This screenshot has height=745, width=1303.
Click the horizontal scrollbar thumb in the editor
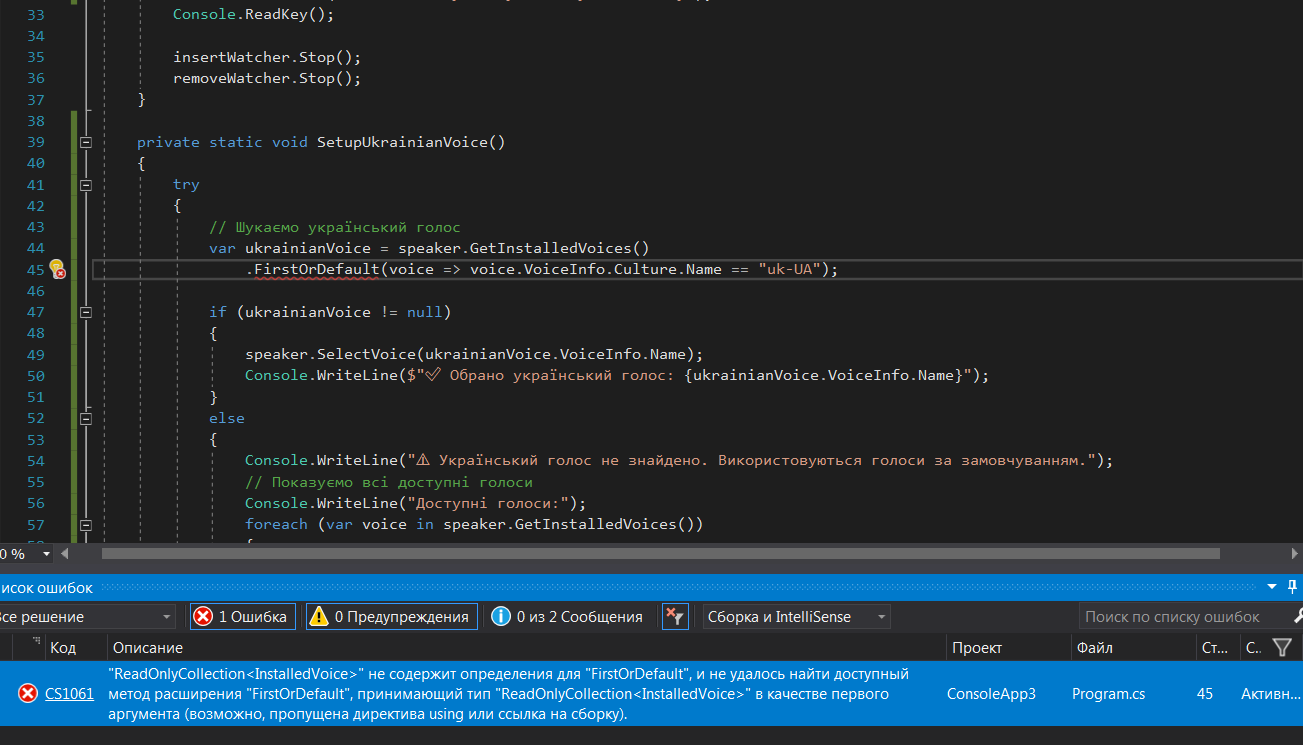click(660, 553)
